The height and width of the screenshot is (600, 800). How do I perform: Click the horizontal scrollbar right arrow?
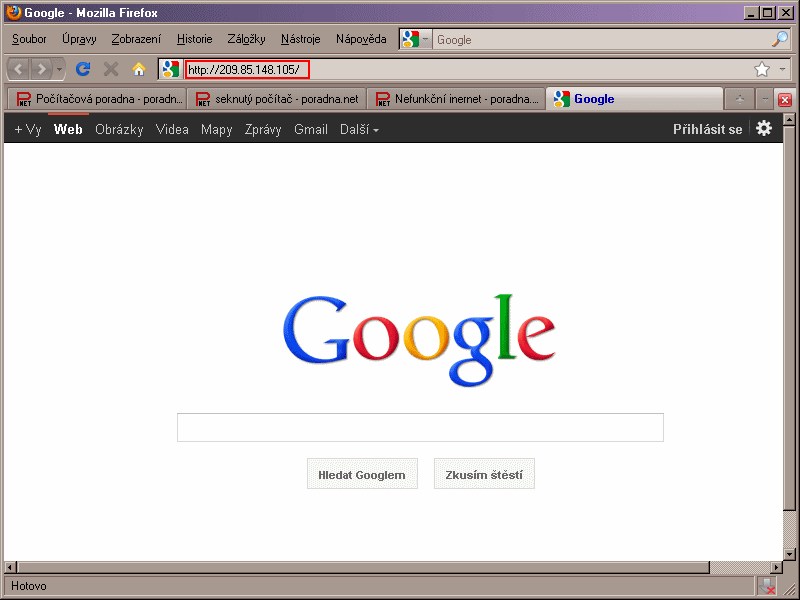click(x=777, y=567)
